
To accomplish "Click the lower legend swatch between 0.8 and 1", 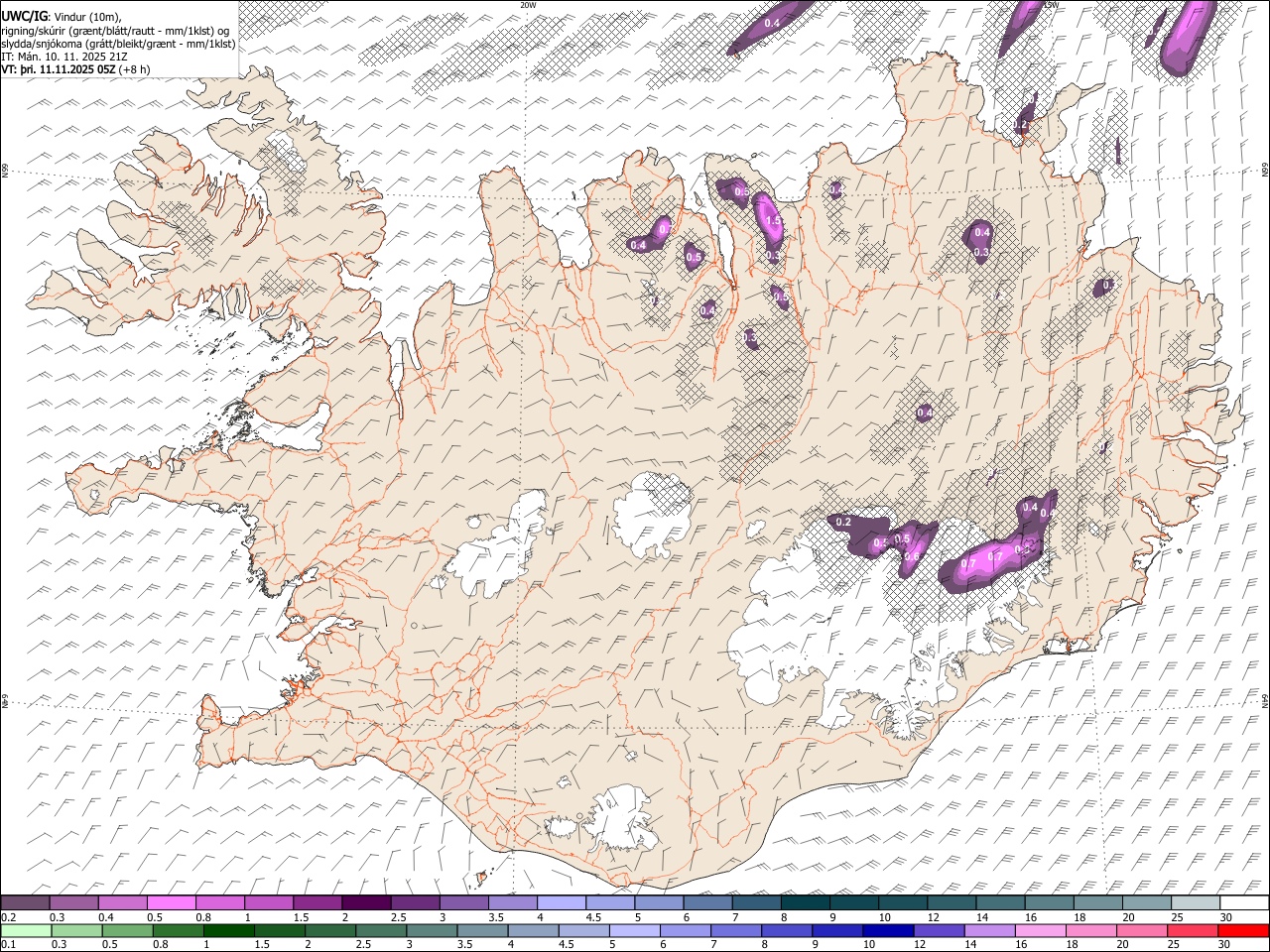I will (178, 930).
